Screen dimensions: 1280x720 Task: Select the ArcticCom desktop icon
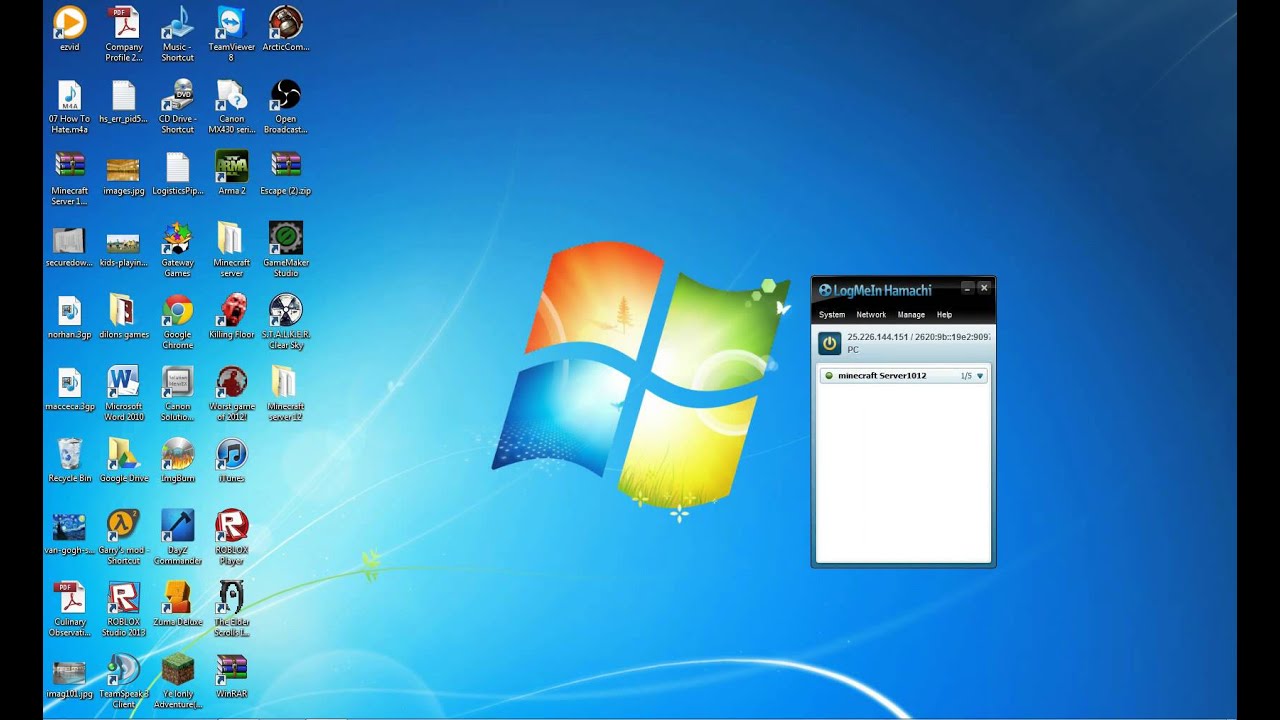click(x=286, y=22)
